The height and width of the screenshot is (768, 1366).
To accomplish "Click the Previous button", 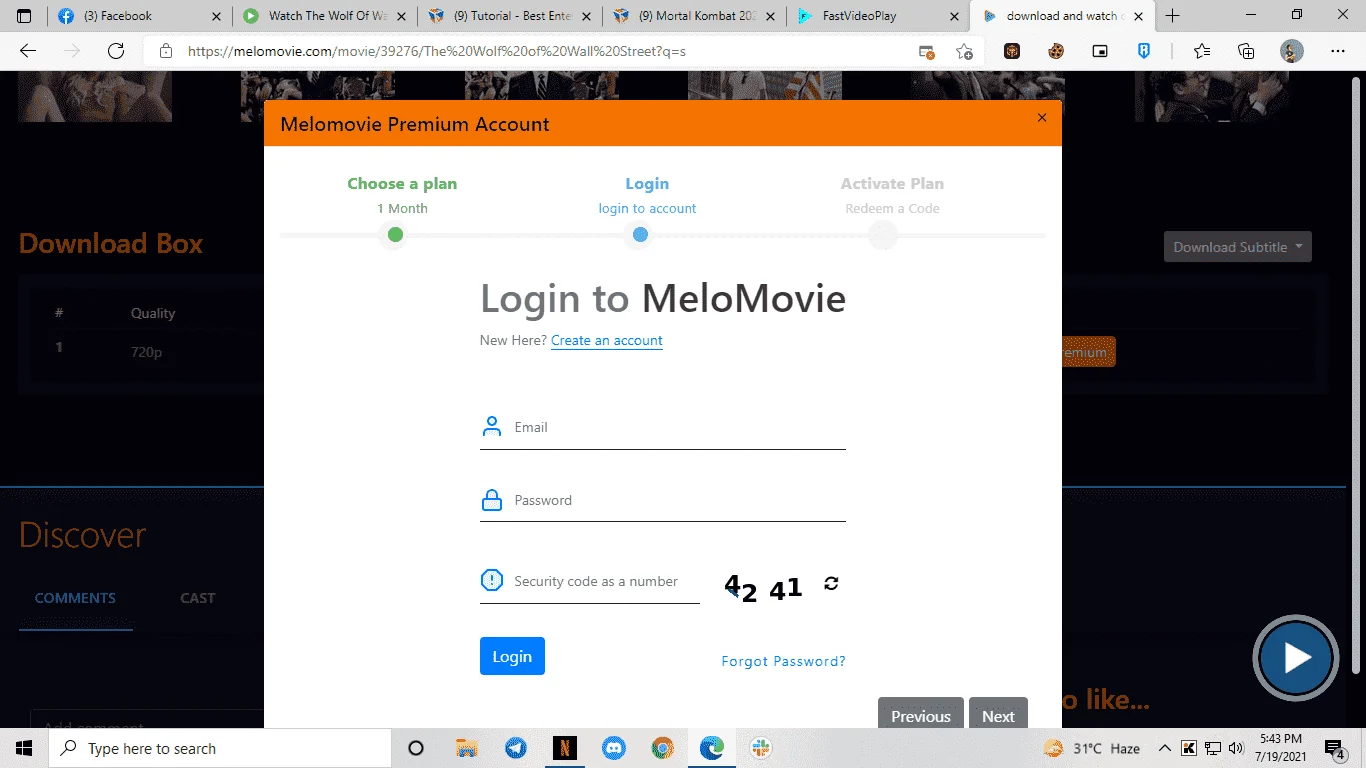I will tap(920, 715).
